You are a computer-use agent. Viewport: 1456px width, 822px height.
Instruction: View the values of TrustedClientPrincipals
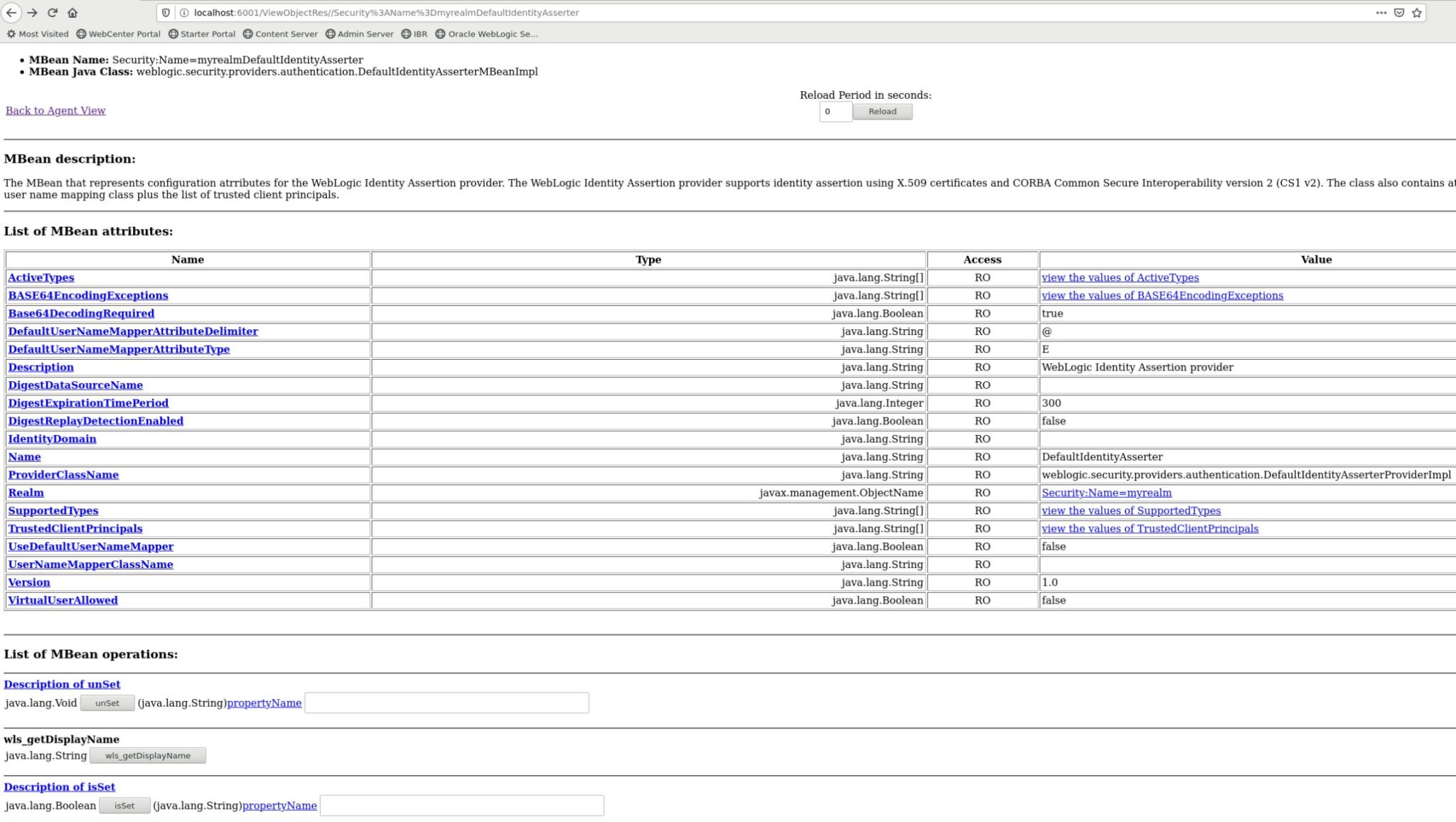click(1150, 528)
